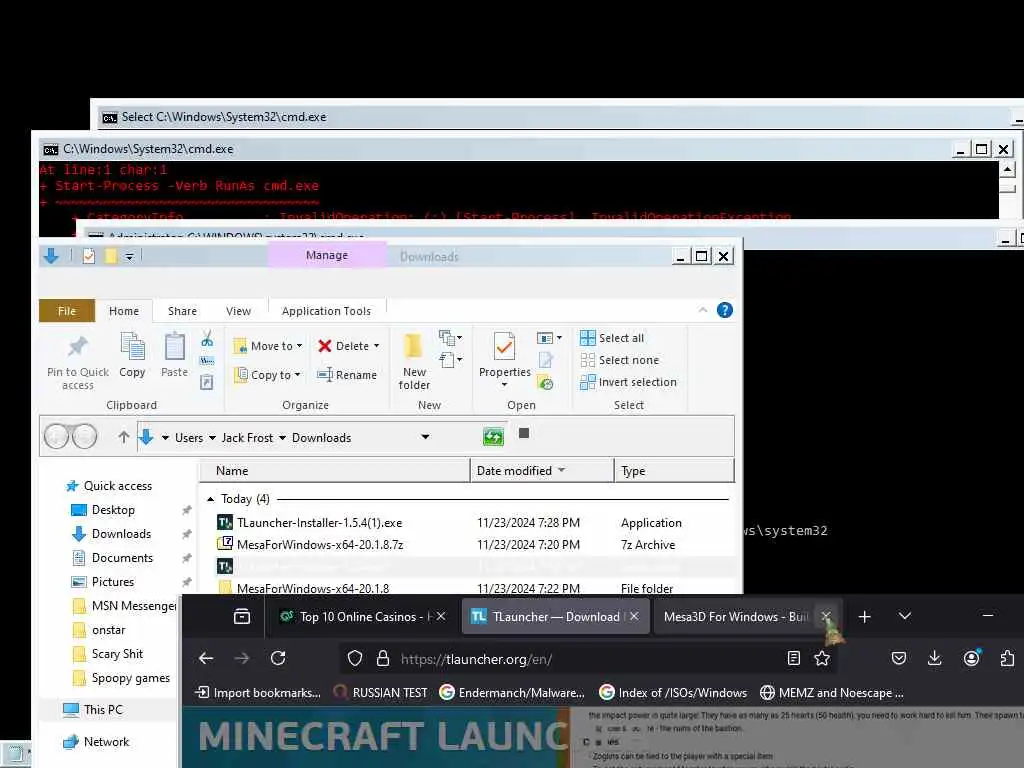This screenshot has height=768, width=1024.
Task: Collapse the Today (4) group
Action: click(x=210, y=499)
